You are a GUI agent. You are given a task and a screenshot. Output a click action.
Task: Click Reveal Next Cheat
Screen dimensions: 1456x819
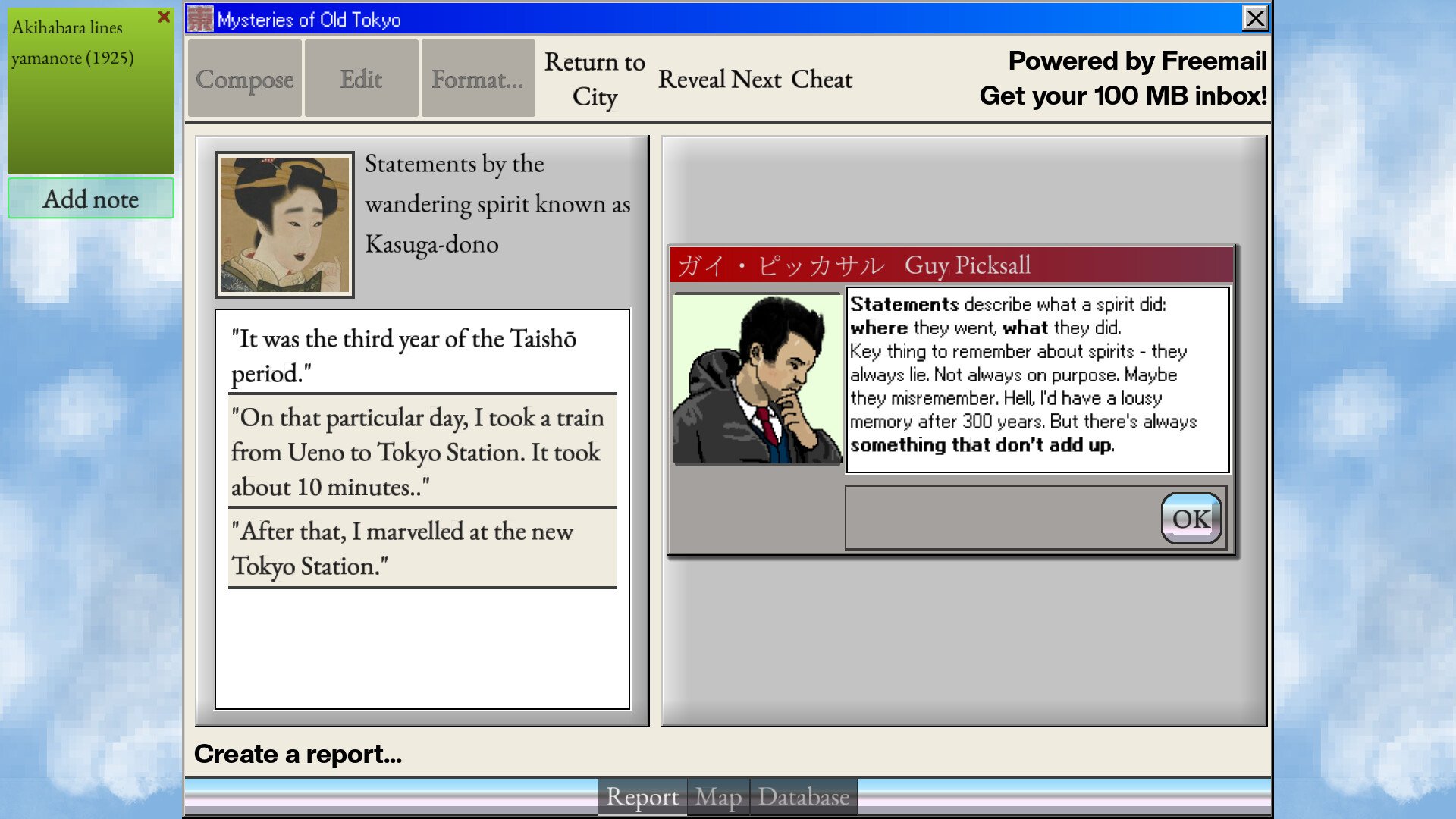[x=755, y=79]
